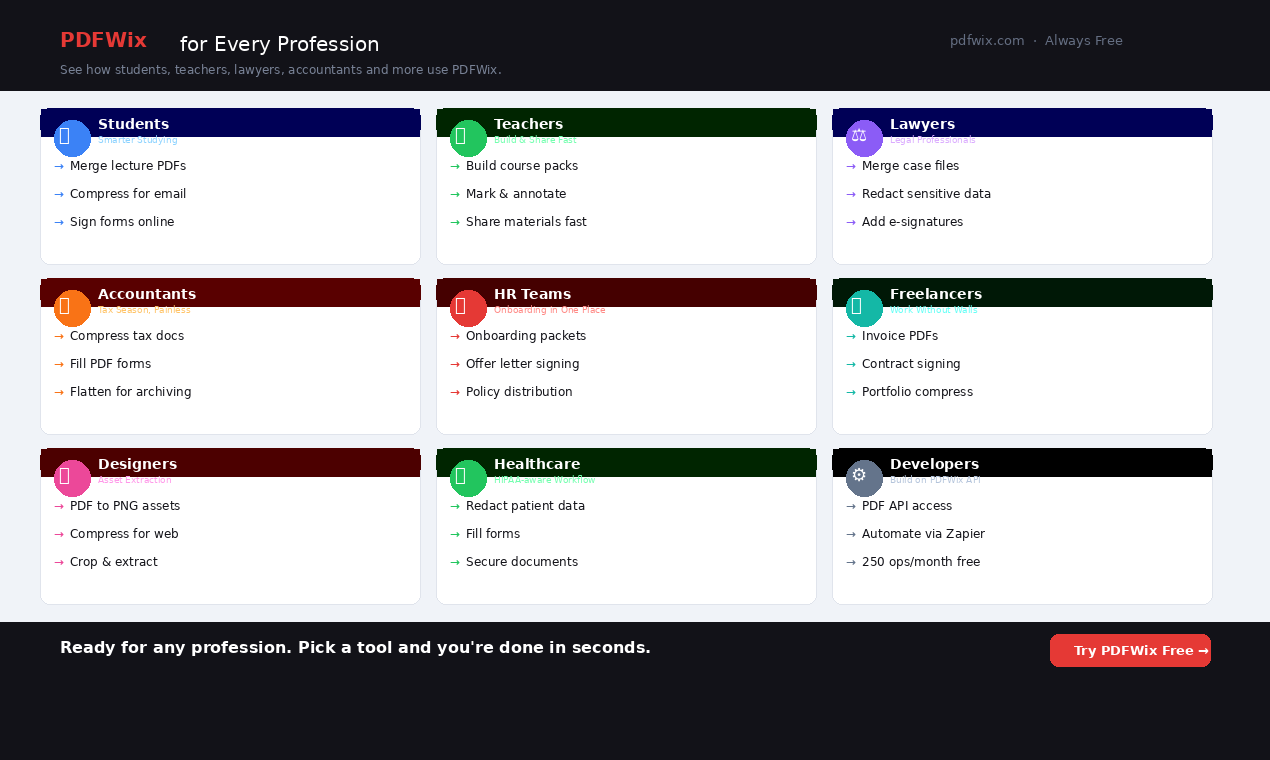The image size is (1270, 760).
Task: Click 'PDF to PNG assets' item
Action: 125,506
